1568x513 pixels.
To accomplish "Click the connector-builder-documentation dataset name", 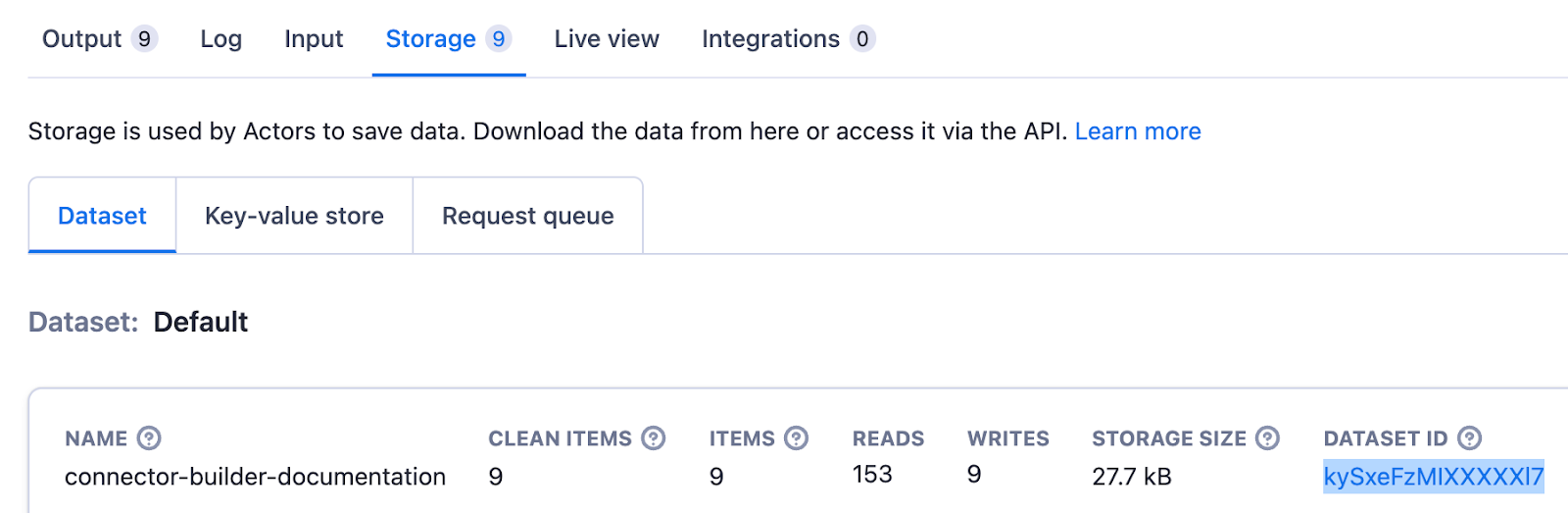I will [255, 477].
